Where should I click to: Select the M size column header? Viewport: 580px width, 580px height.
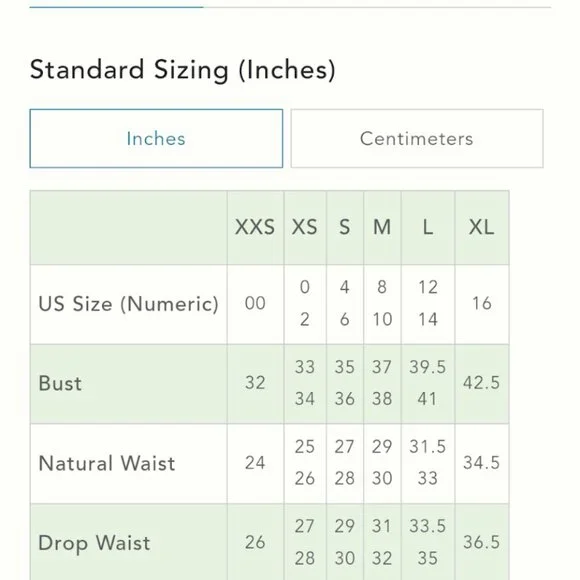tap(382, 227)
